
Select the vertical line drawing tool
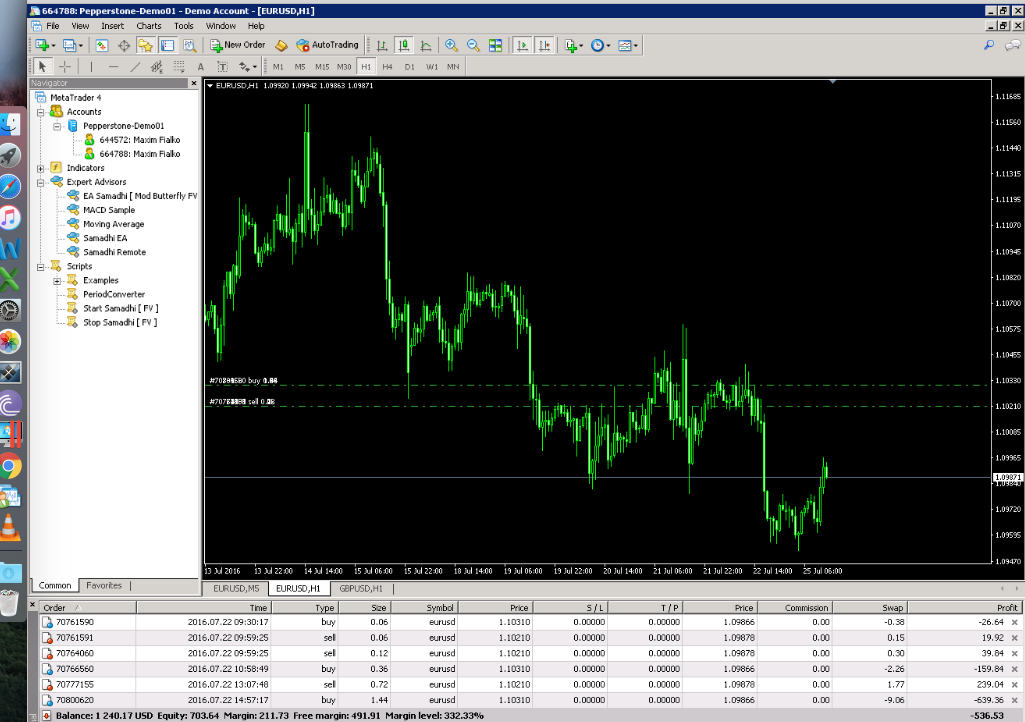[x=92, y=66]
